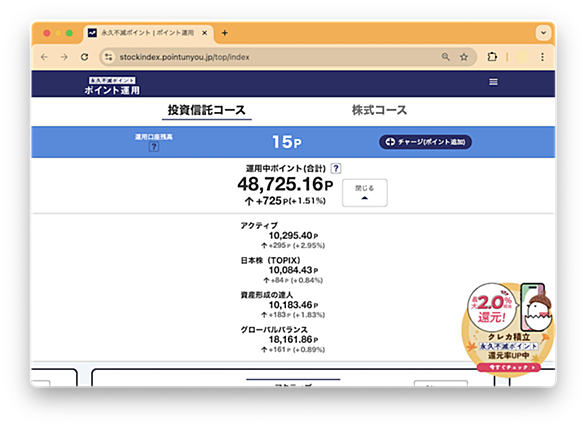Screen dimensions: 586x427
Task: Reload the page with the refresh icon
Action: point(84,57)
